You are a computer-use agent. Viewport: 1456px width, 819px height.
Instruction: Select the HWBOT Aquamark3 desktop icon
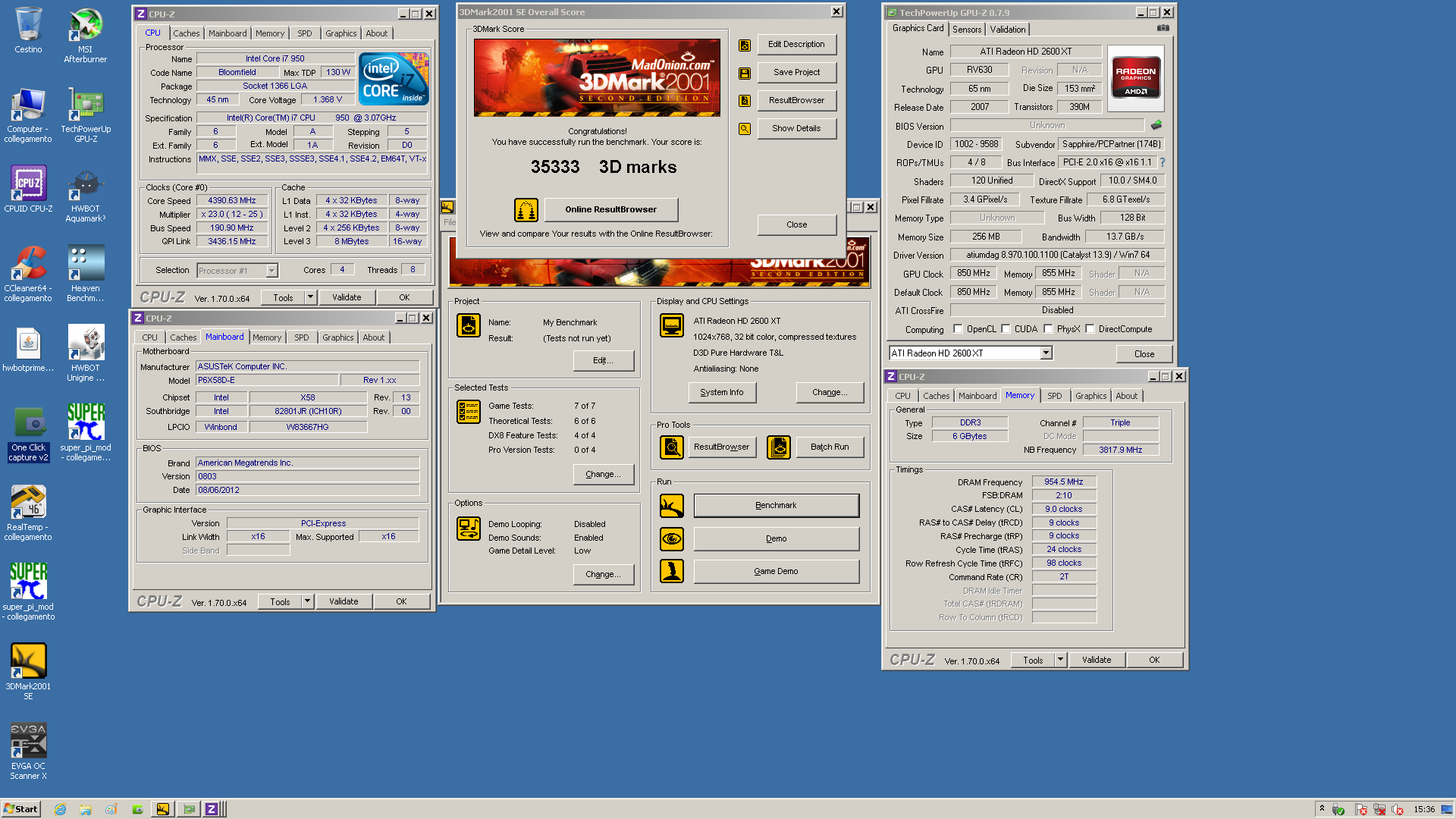tap(86, 195)
